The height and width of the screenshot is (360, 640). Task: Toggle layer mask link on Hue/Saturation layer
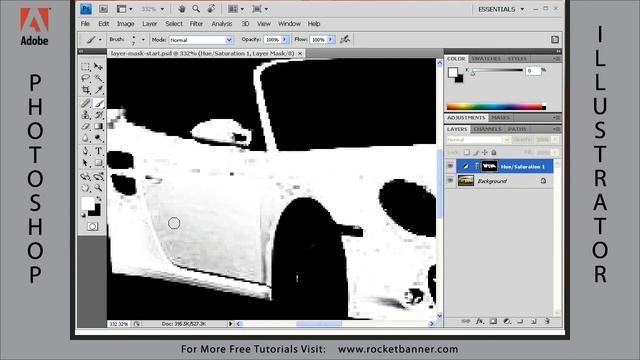click(x=477, y=167)
